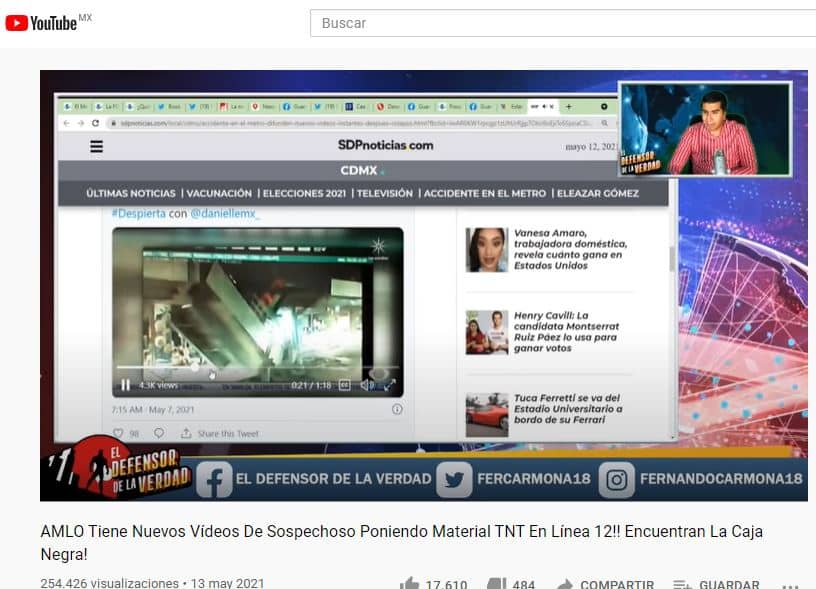Open TELEVISIÓN in the news nav bar
The height and width of the screenshot is (589, 816).
[x=385, y=194]
